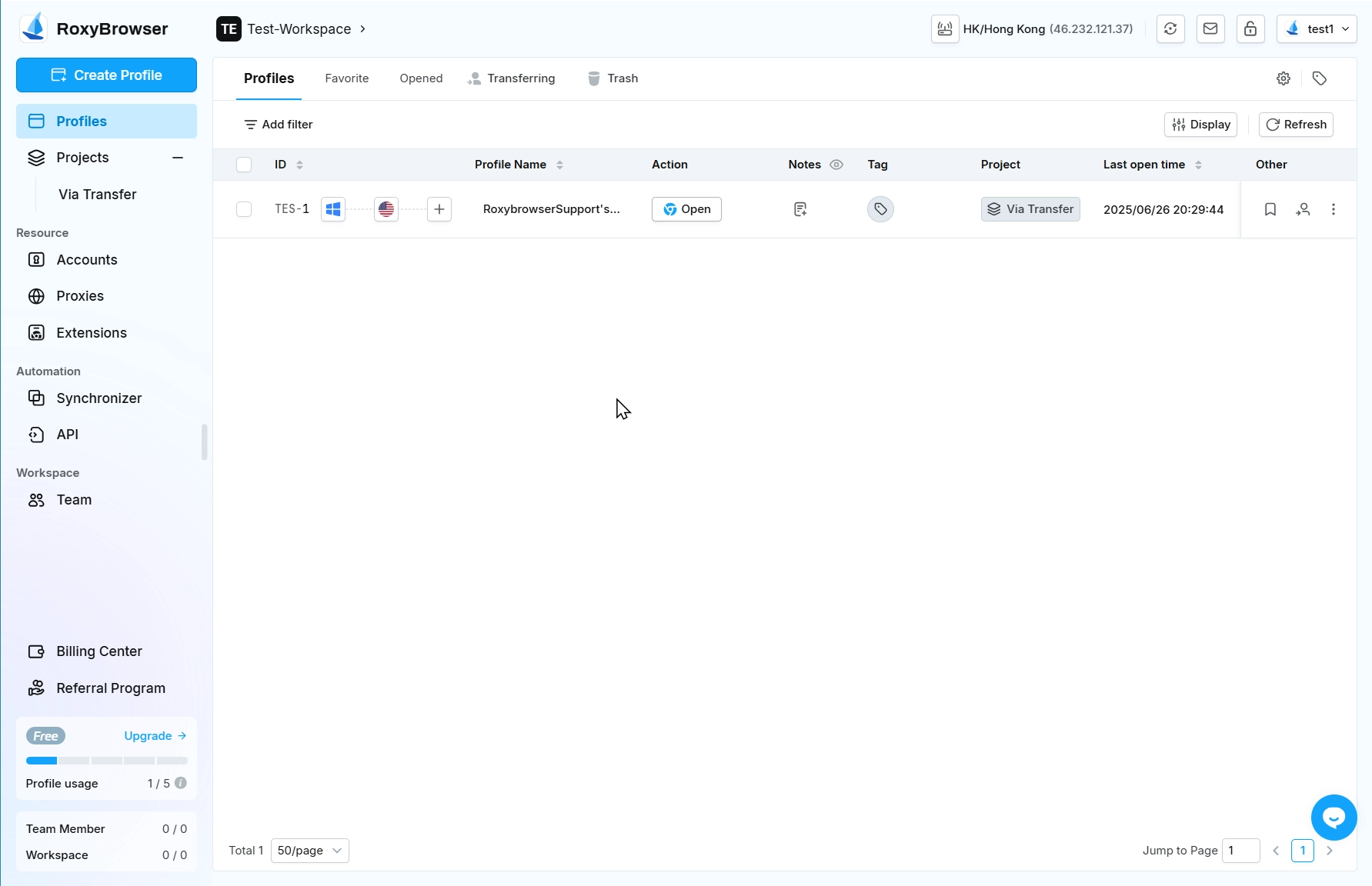
Task: Open tag management icon near settings gear
Action: click(x=1320, y=78)
